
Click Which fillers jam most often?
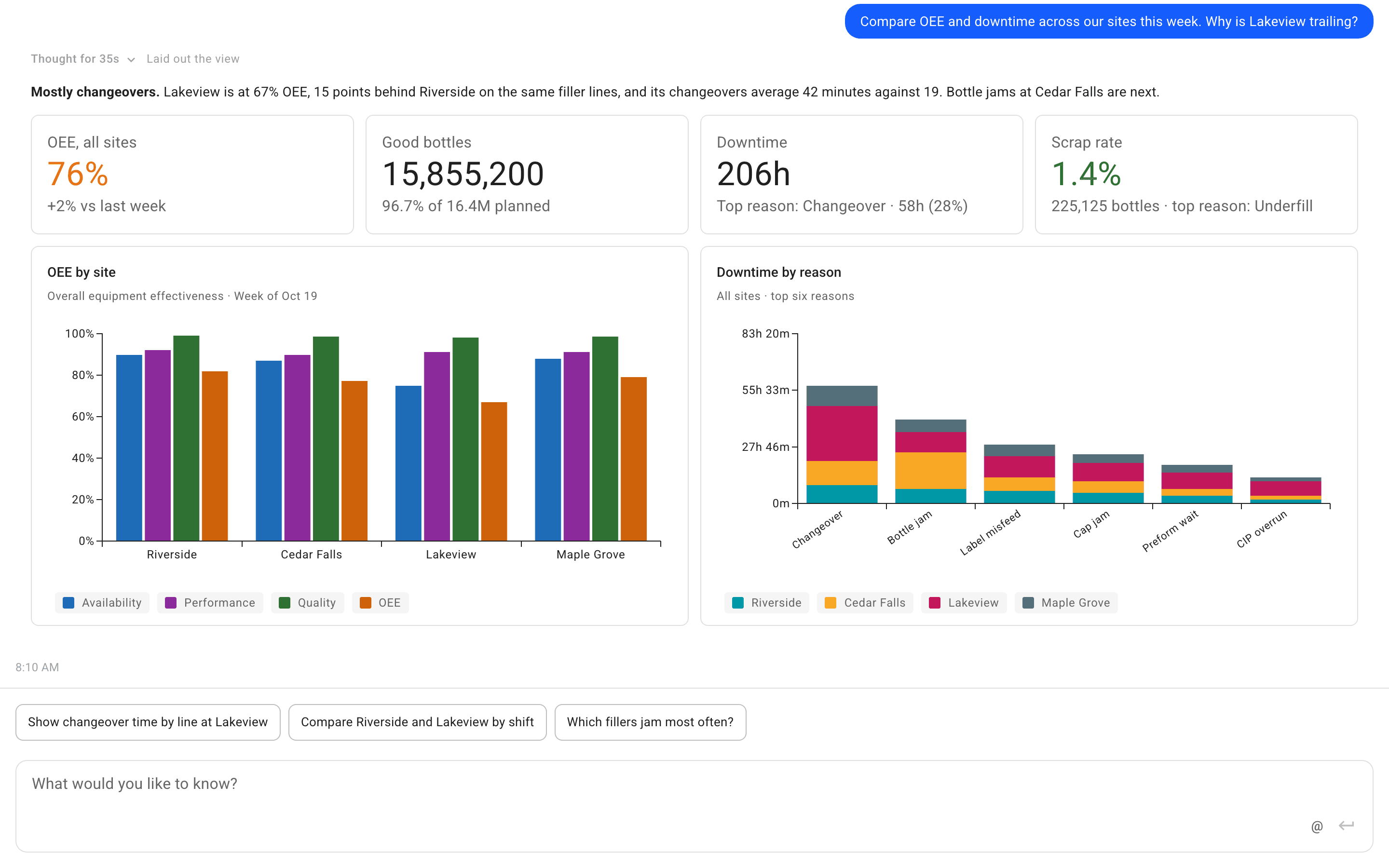(x=650, y=722)
